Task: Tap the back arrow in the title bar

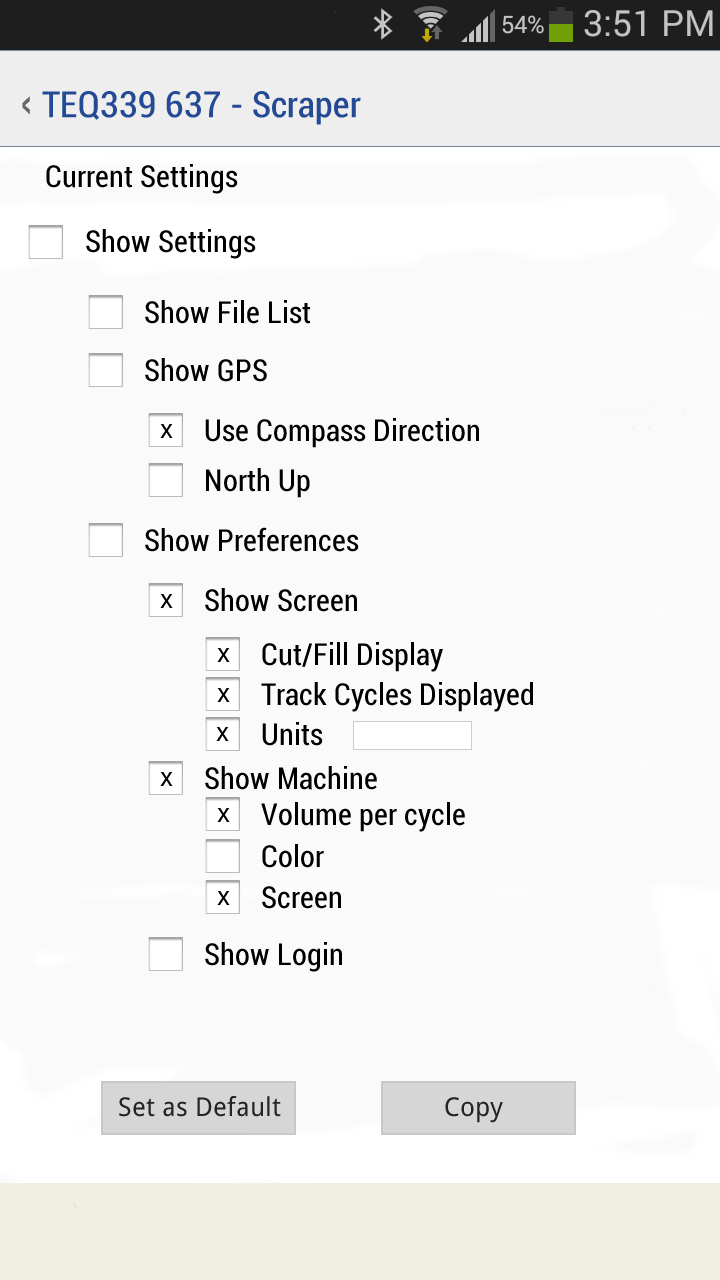Action: tap(26, 105)
